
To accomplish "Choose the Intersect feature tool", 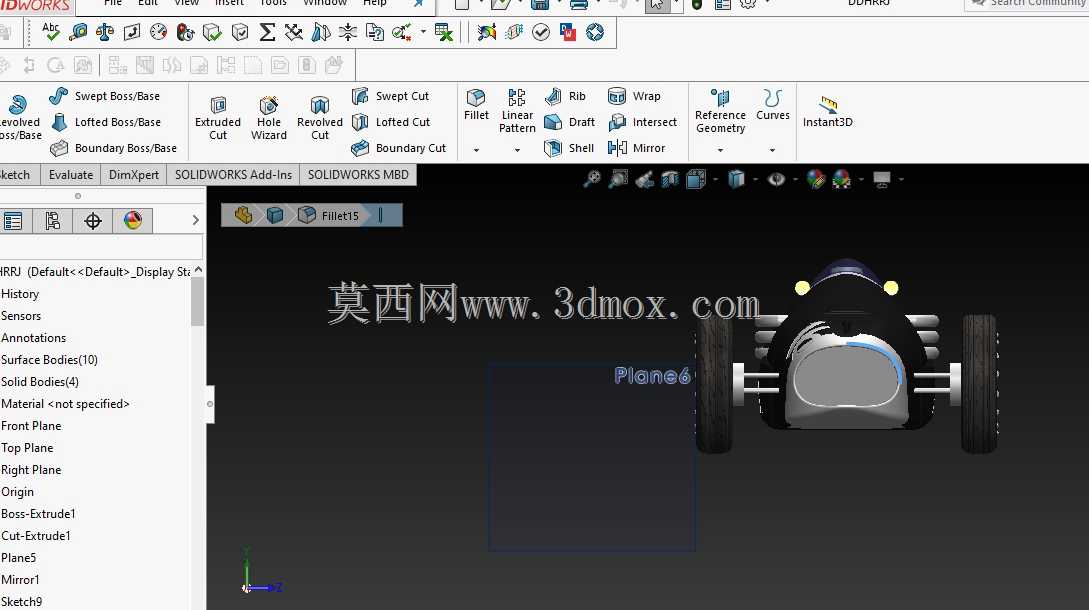I will click(642, 122).
